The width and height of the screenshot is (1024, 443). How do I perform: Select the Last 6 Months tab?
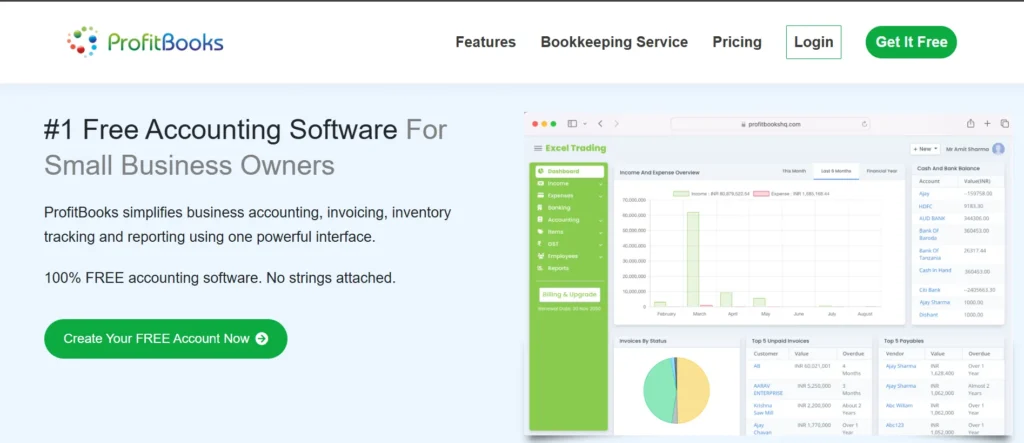[836, 171]
